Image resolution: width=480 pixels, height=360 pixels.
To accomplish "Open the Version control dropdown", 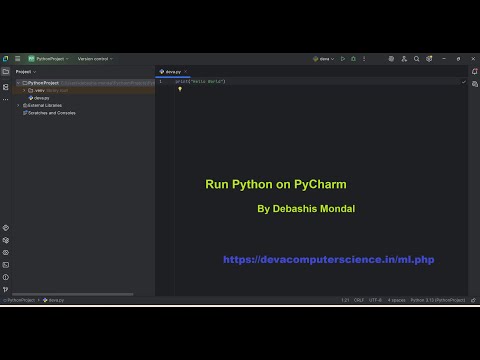I will tap(95, 59).
